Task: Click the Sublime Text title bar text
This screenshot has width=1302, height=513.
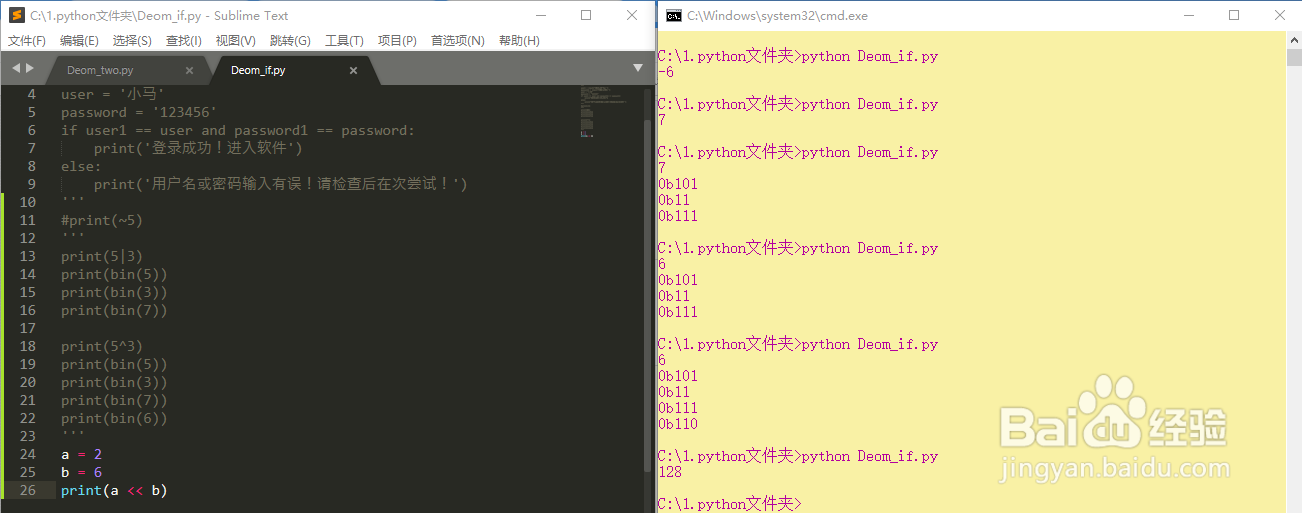Action: [160, 15]
